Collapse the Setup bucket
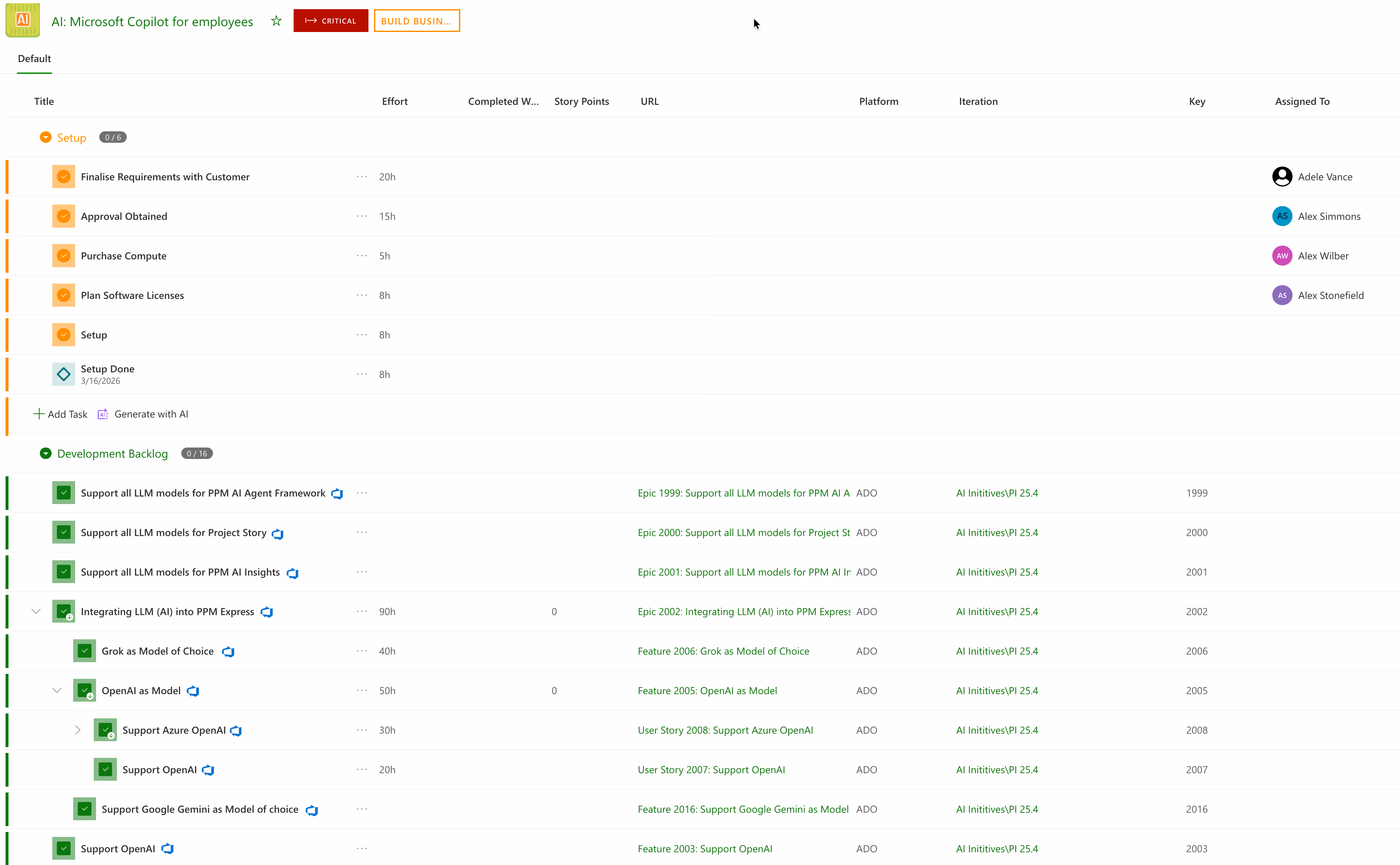The width and height of the screenshot is (1400, 865). point(46,137)
